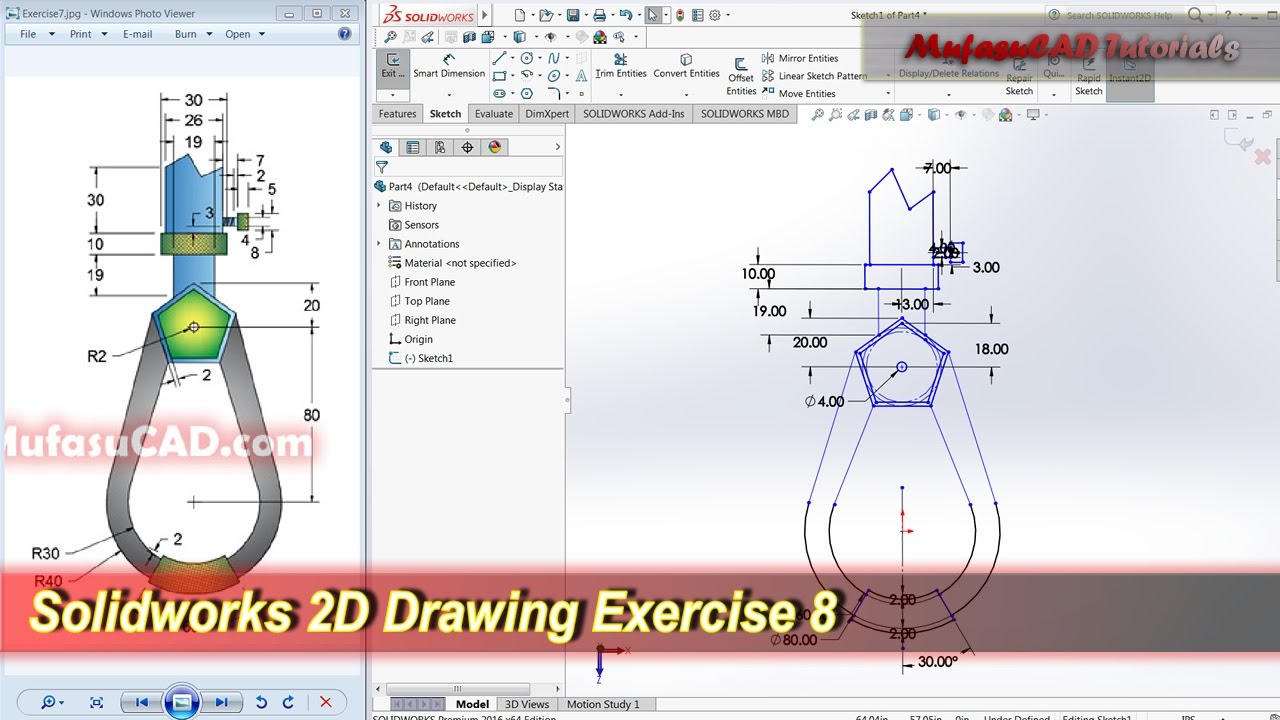The width and height of the screenshot is (1280, 720).
Task: Toggle the Select cursor tool
Action: (x=653, y=15)
